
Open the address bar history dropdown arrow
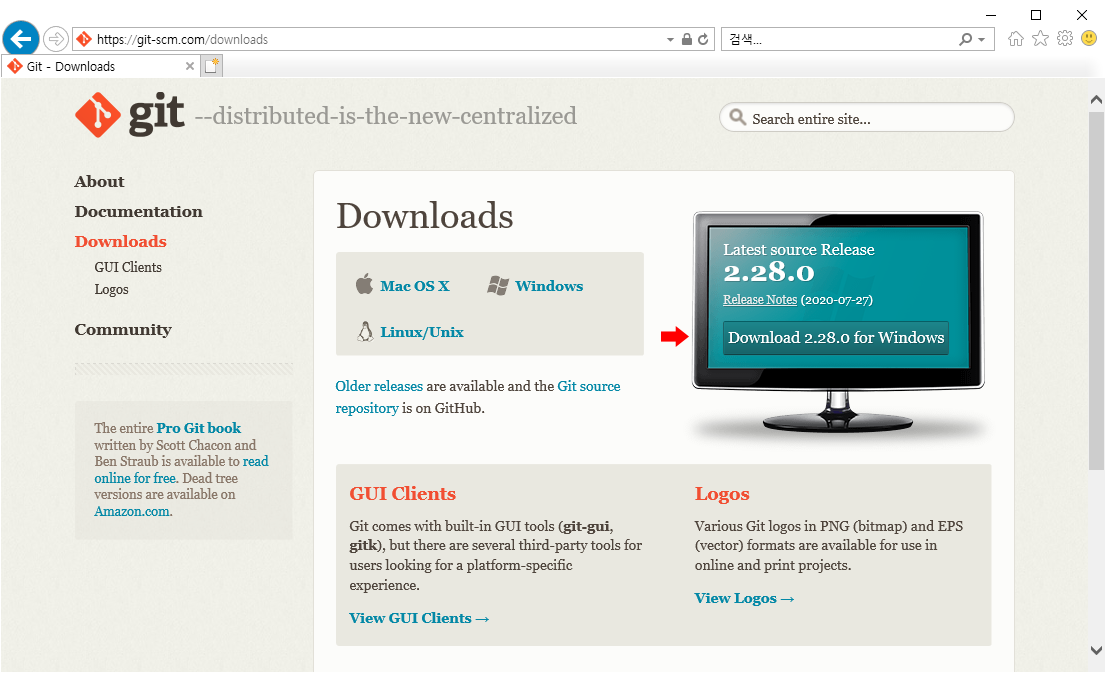click(x=670, y=40)
